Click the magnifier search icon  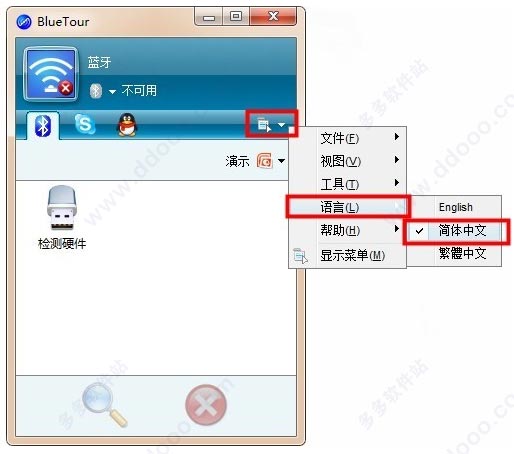click(x=105, y=404)
